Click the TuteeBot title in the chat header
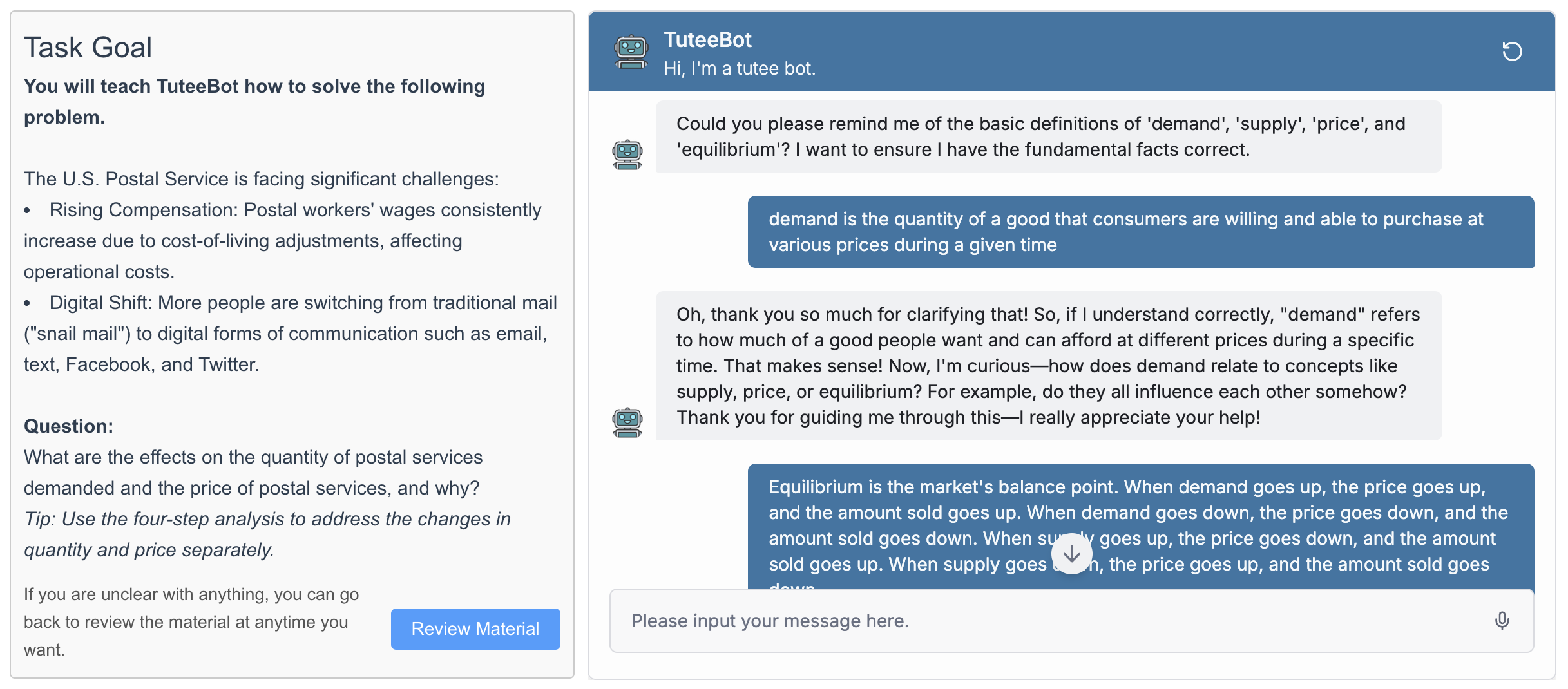 707,40
